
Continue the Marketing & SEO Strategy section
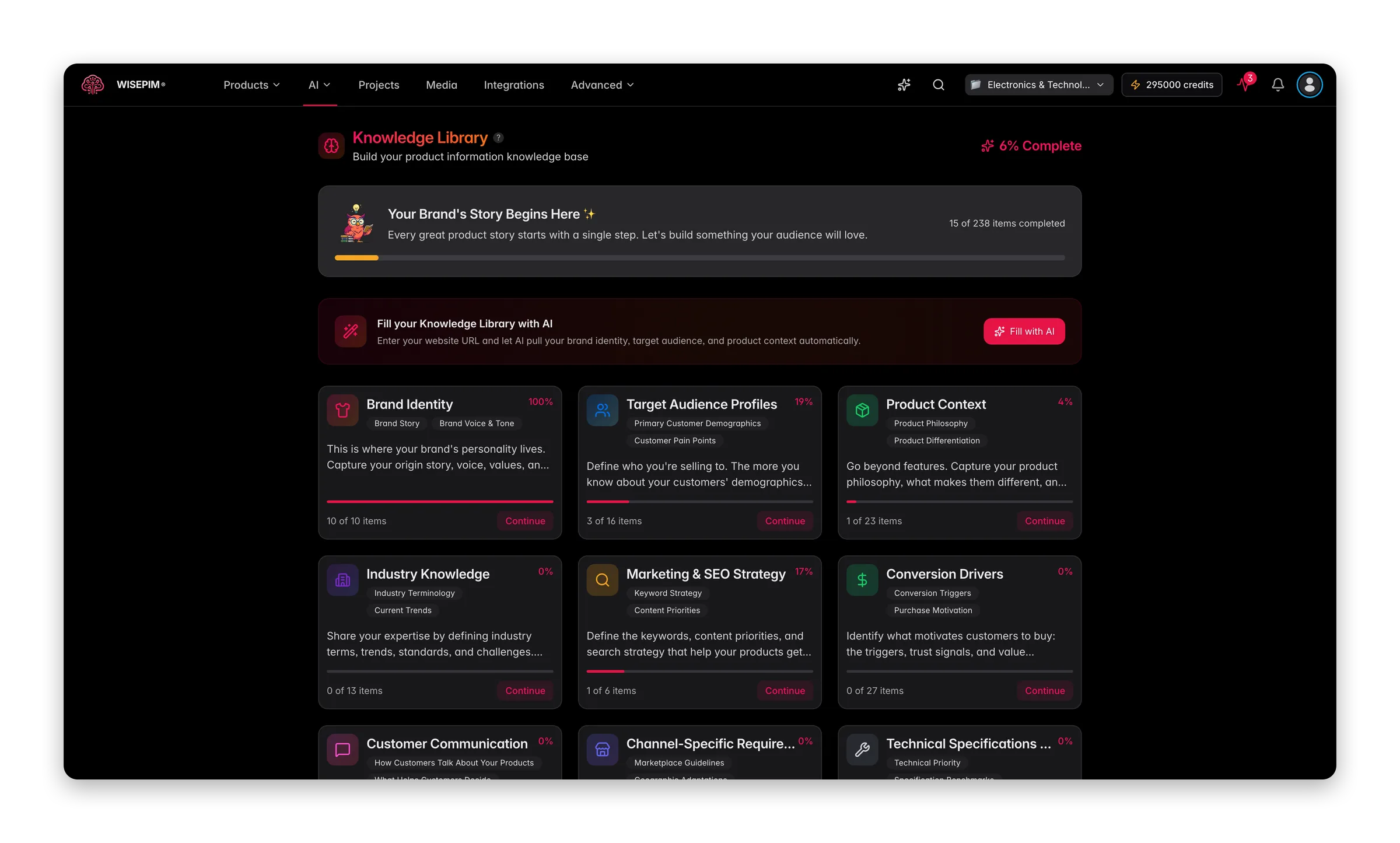785,691
